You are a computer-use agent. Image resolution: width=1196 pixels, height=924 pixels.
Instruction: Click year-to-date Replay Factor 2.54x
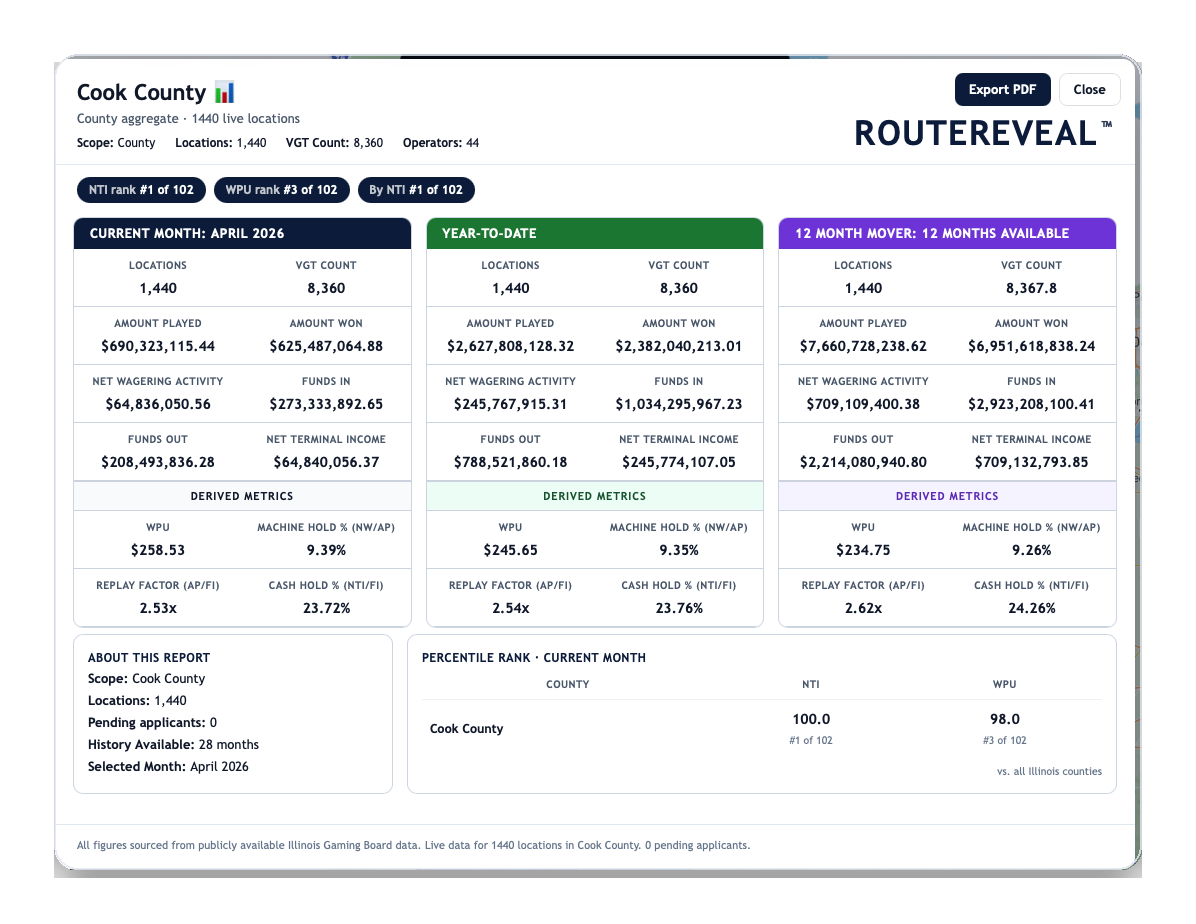510,608
